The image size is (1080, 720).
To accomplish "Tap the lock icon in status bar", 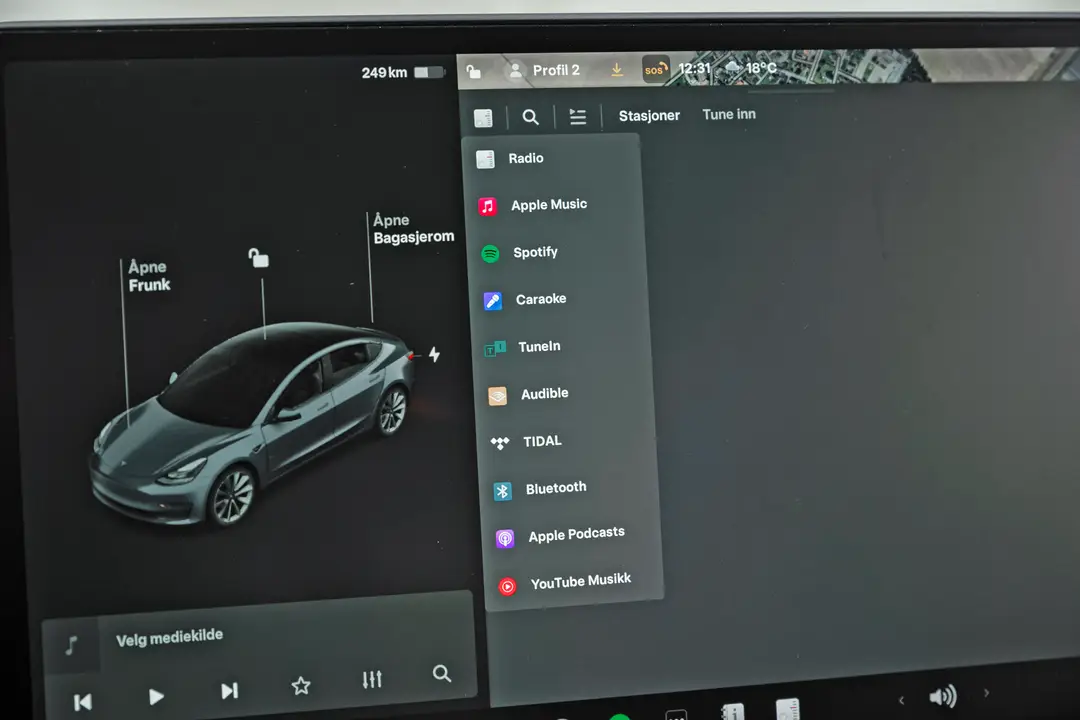I will (x=473, y=72).
